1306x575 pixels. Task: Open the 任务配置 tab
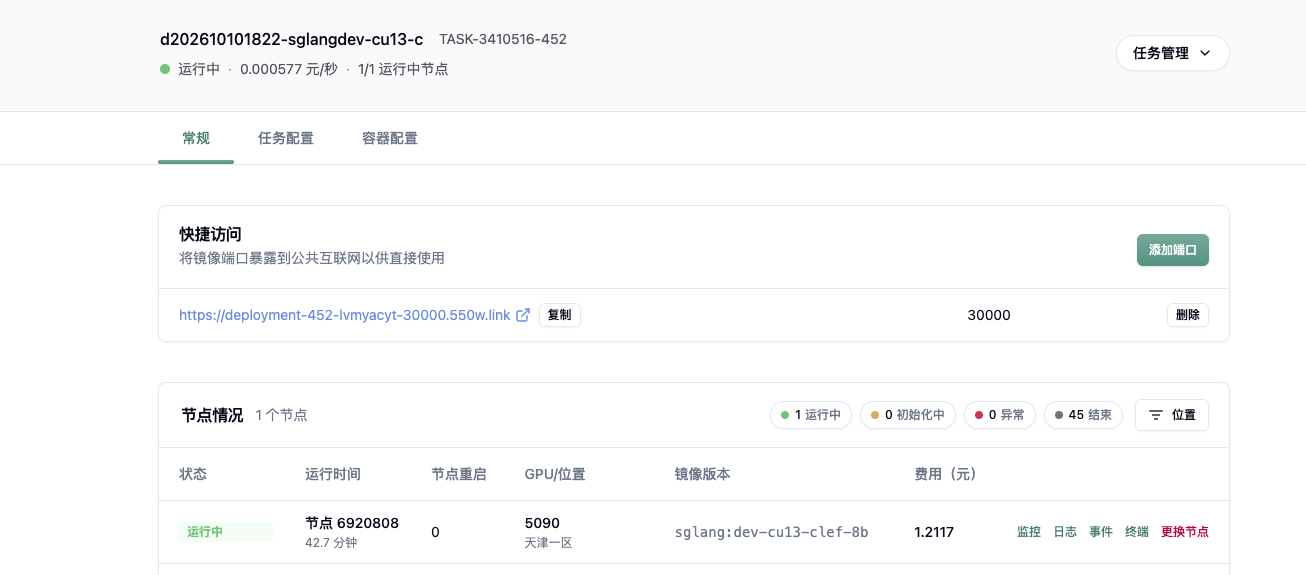tap(286, 138)
